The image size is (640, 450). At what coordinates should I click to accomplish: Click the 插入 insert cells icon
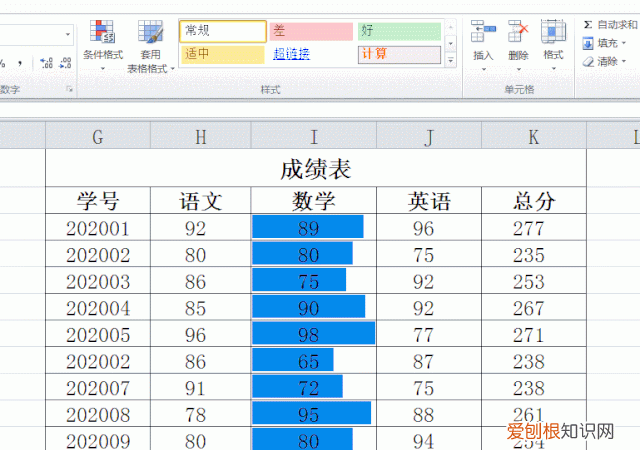coord(483,31)
